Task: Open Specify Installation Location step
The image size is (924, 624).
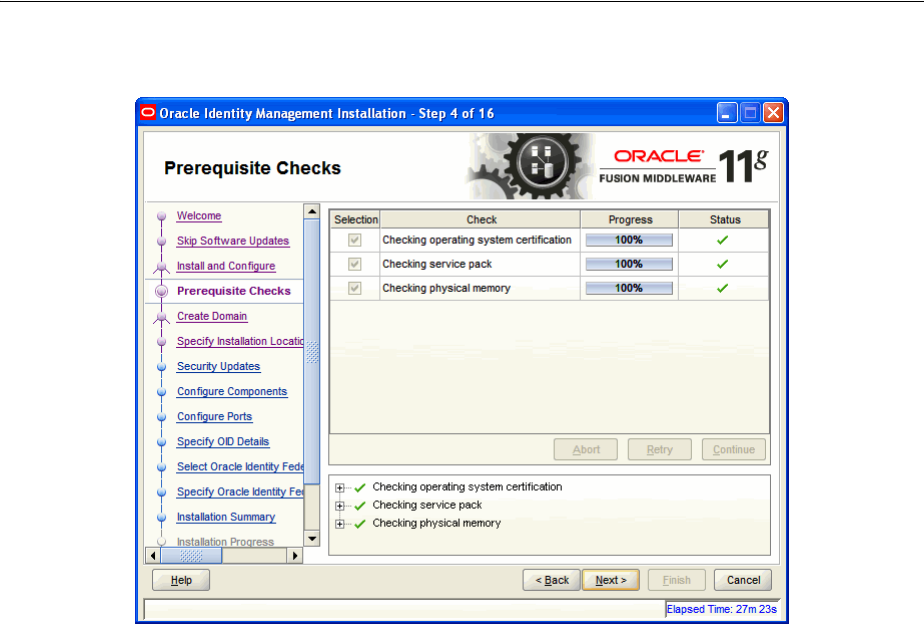Action: tap(240, 342)
